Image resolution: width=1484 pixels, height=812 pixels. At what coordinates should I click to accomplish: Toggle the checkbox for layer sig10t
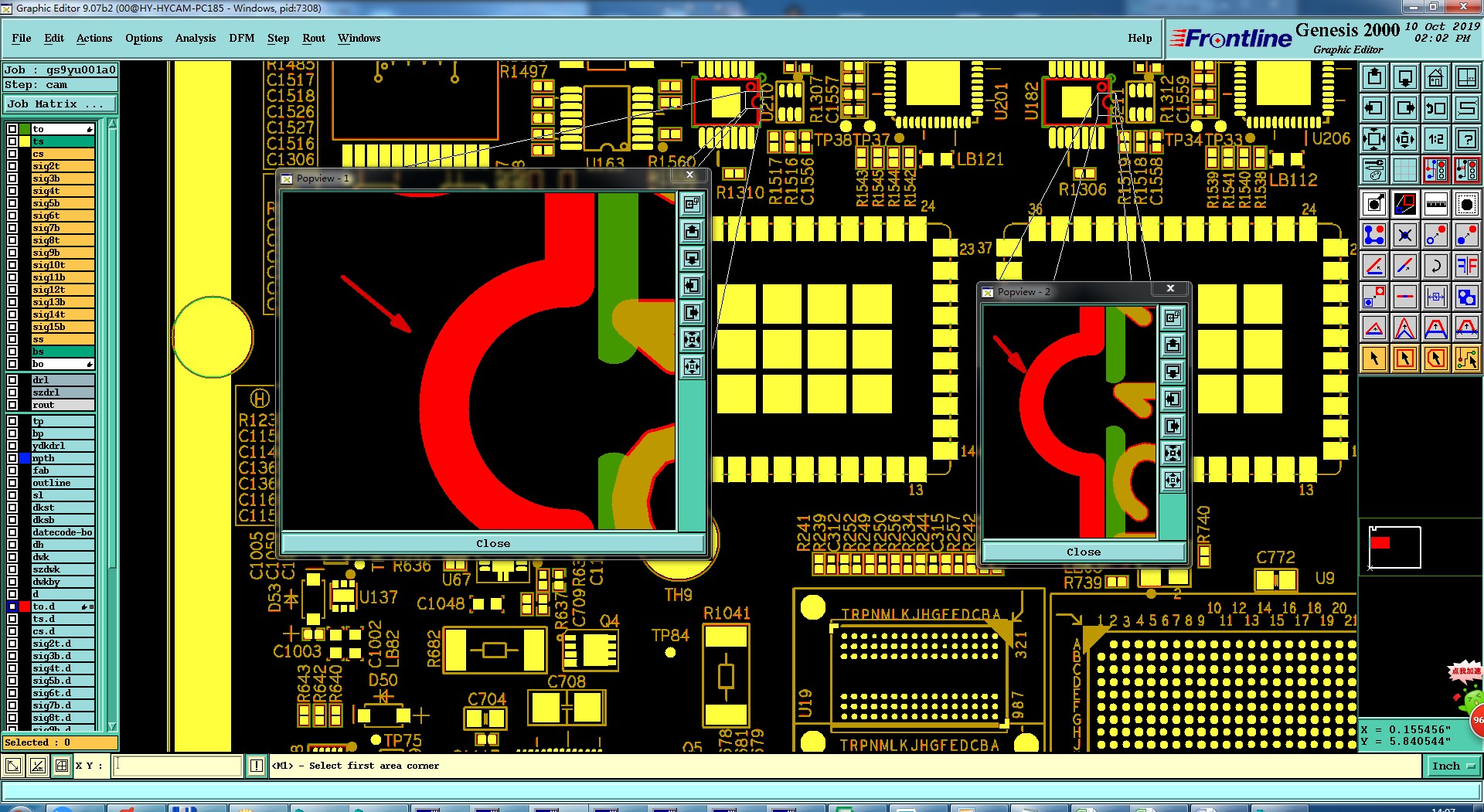12,265
